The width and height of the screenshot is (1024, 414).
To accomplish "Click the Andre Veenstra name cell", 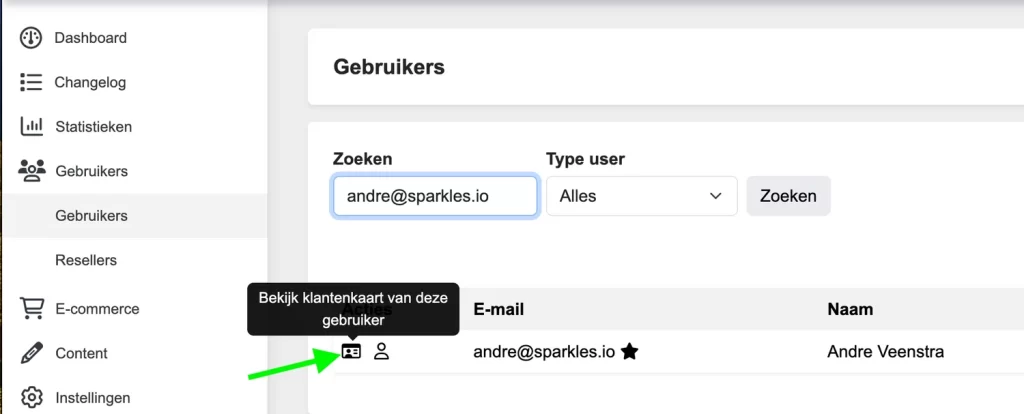I will [886, 352].
